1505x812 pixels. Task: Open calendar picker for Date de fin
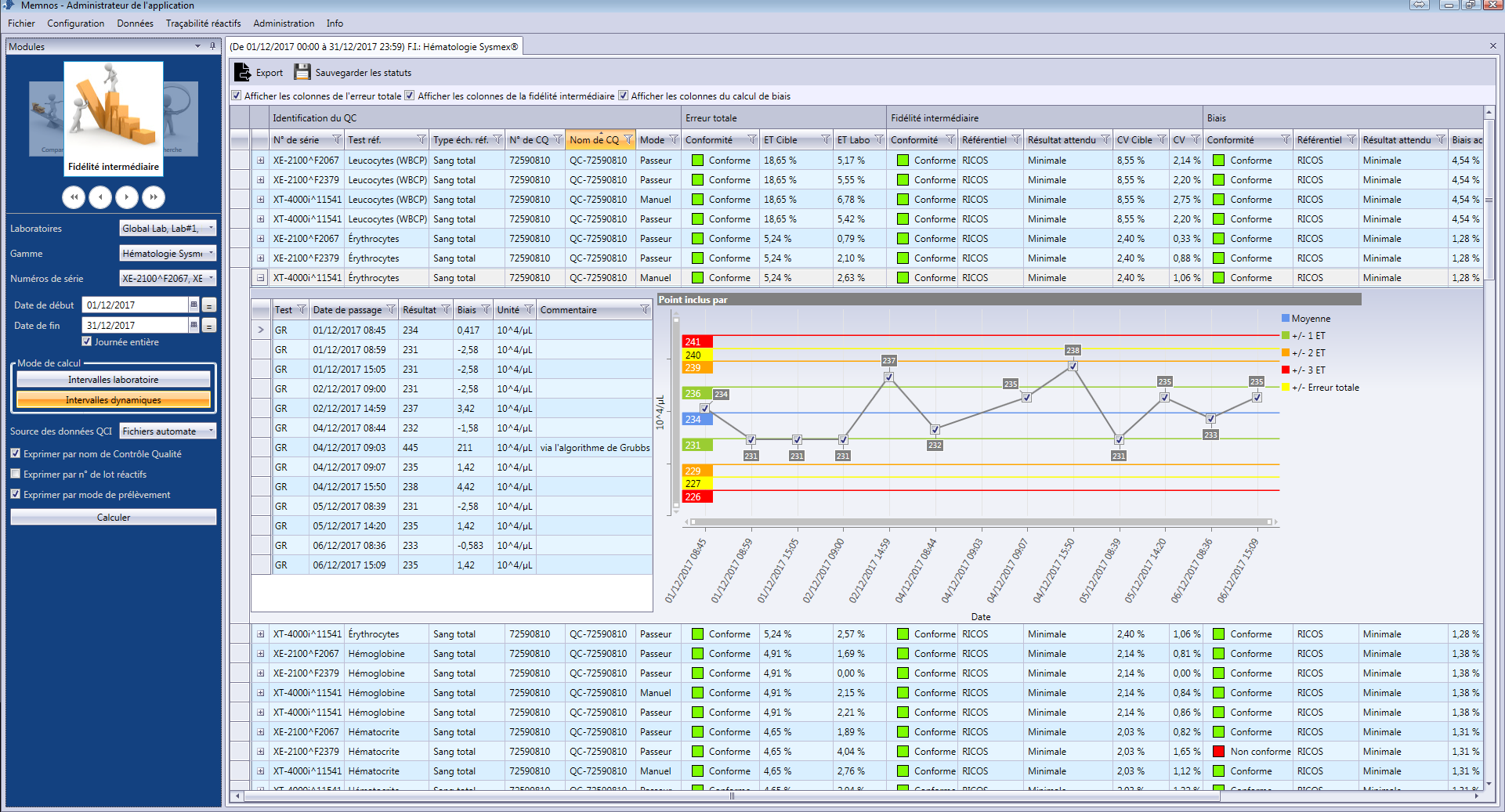click(x=194, y=325)
